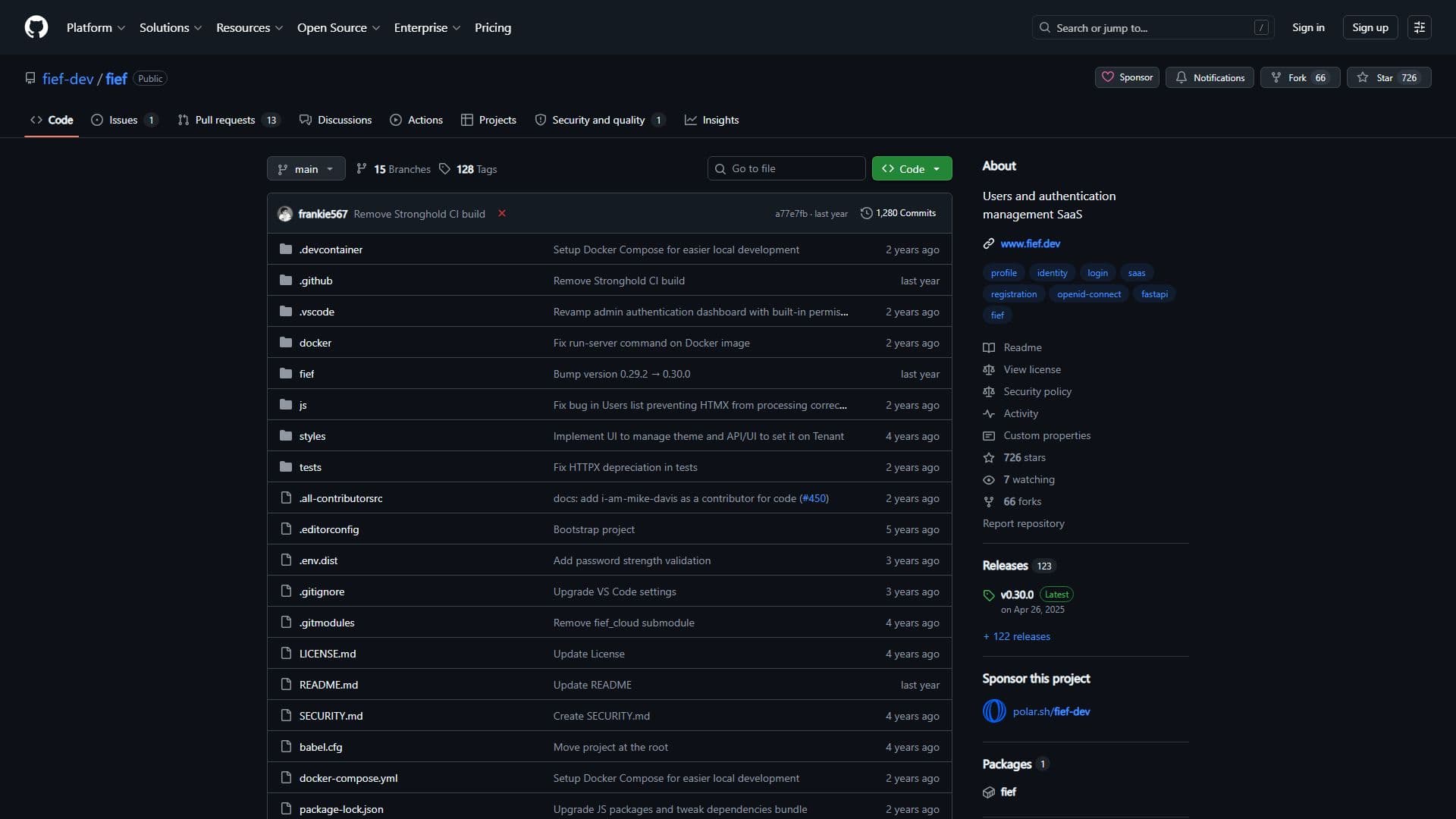Click the 726 stars star icon
Screen dimensions: 1456x819
tap(989, 457)
